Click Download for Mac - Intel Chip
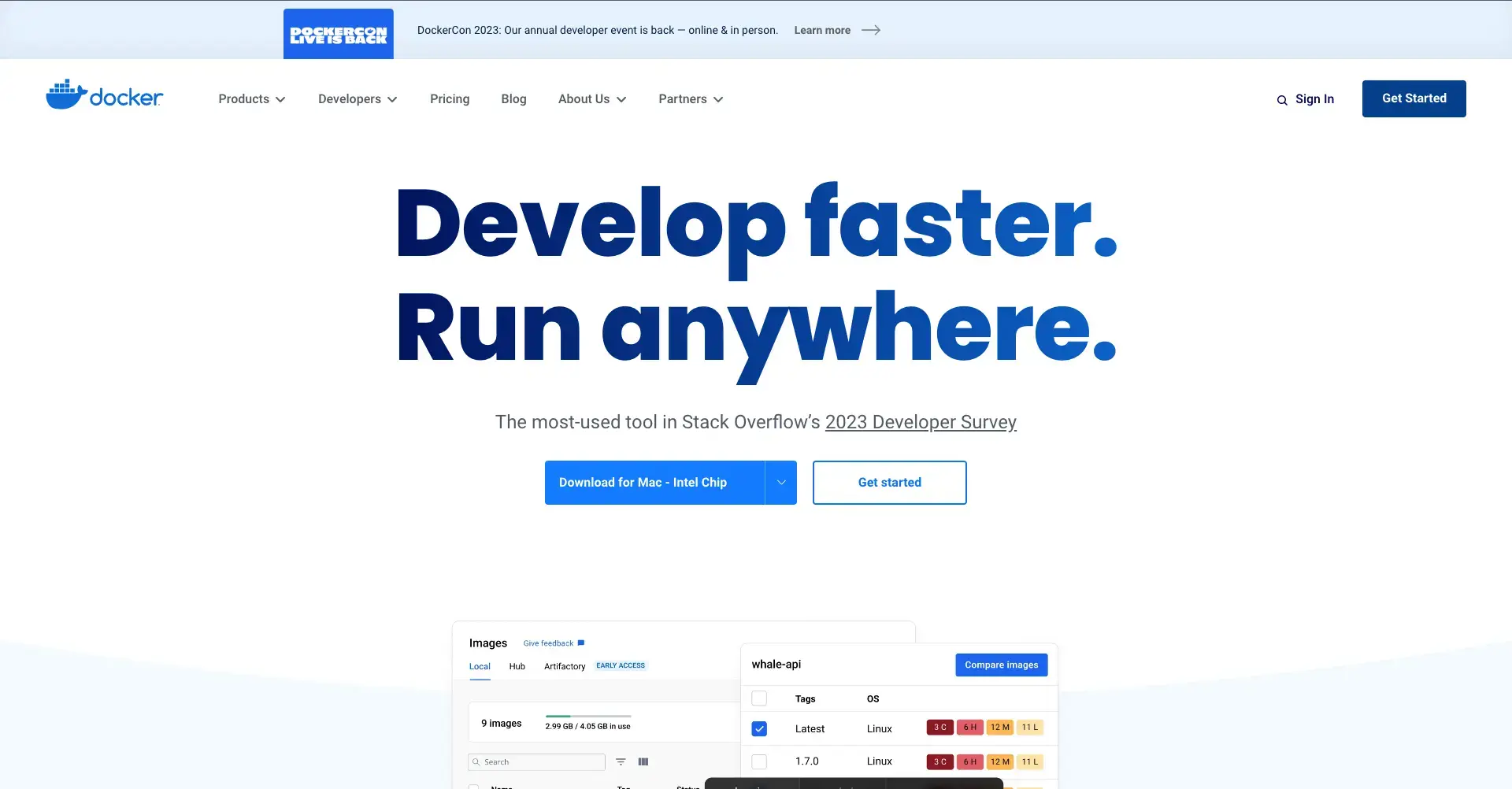The image size is (1512, 789). (x=654, y=483)
